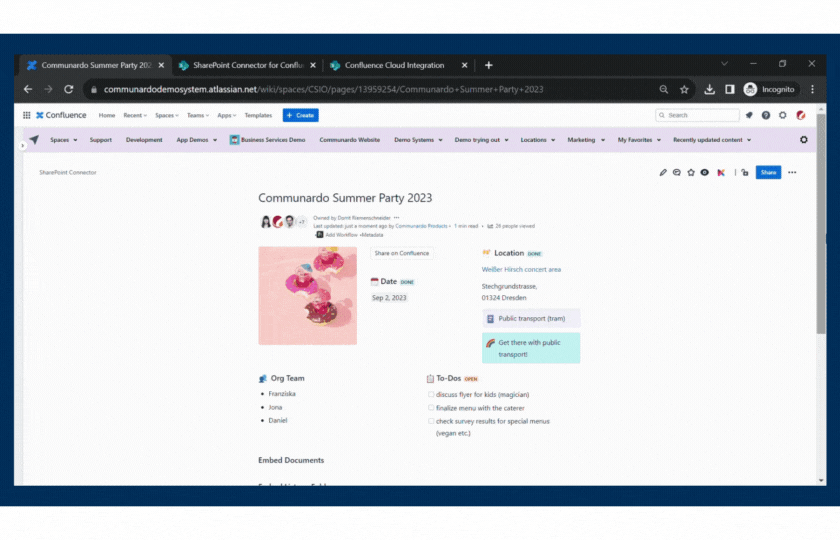Edit the page with the pencil icon
The image size is (840, 540).
click(663, 172)
